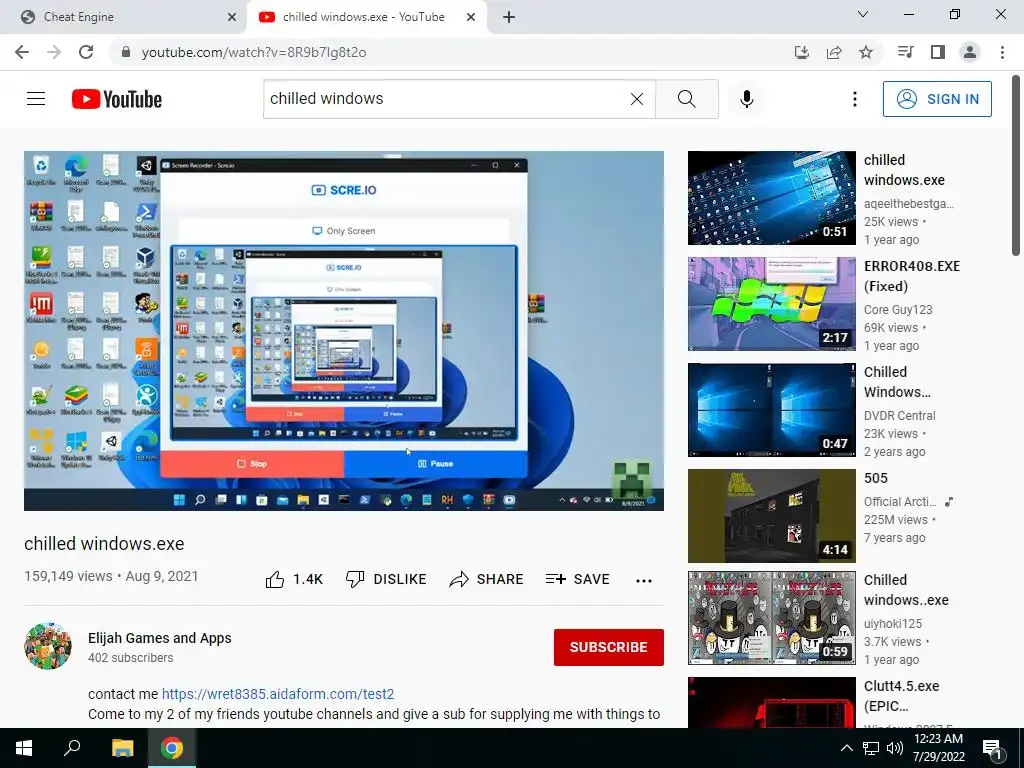Share this page icon in address bar
Image resolution: width=1024 pixels, height=768 pixels.
coord(834,52)
